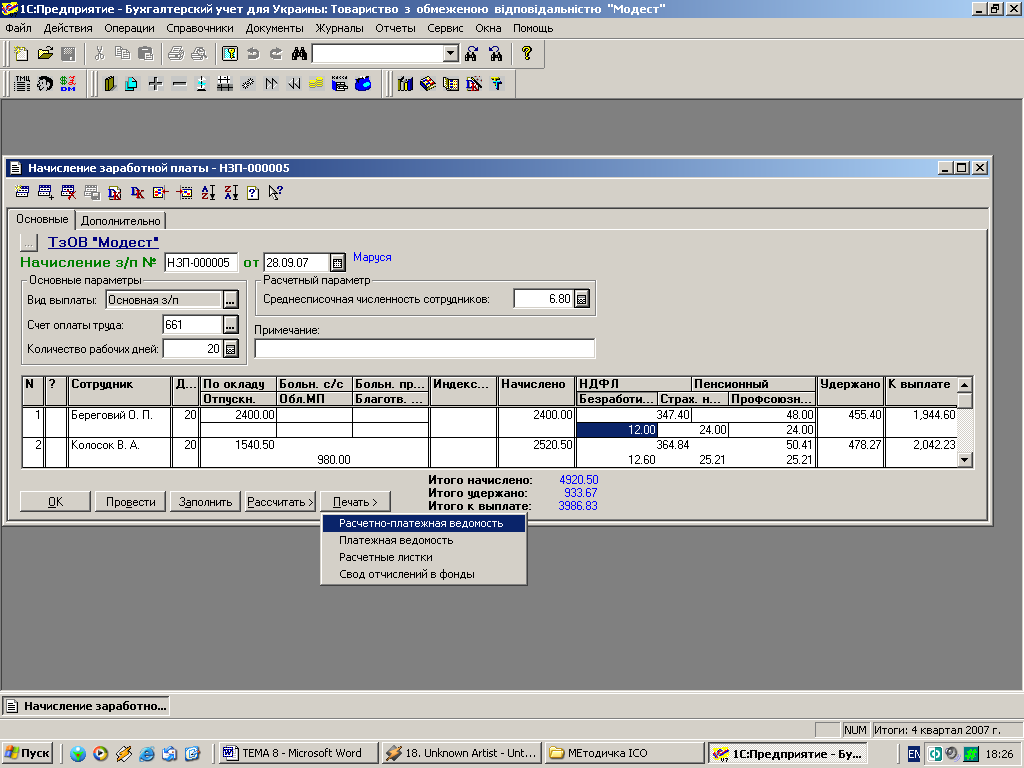Click the Заполнить button

[206, 502]
